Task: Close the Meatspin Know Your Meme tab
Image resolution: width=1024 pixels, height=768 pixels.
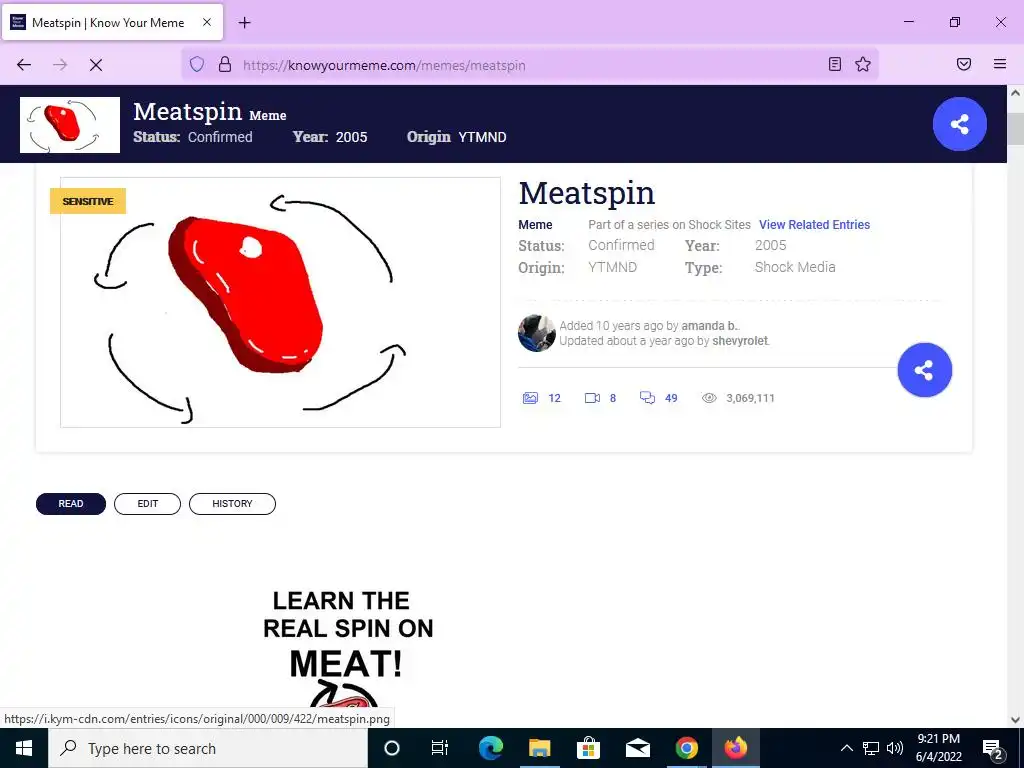Action: click(x=207, y=22)
